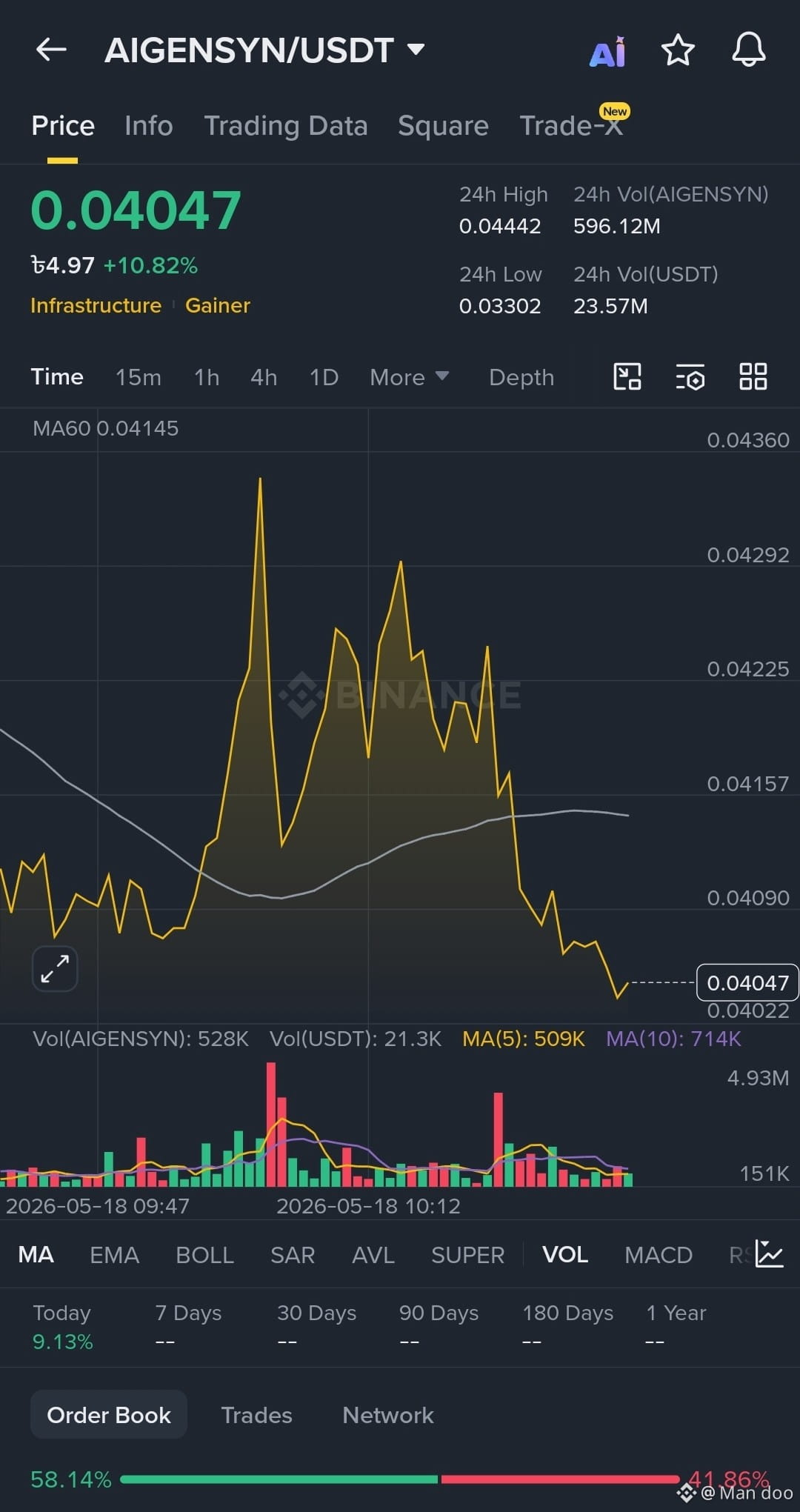Click the 30 Days performance entry
The width and height of the screenshot is (800, 1512).
click(316, 1326)
